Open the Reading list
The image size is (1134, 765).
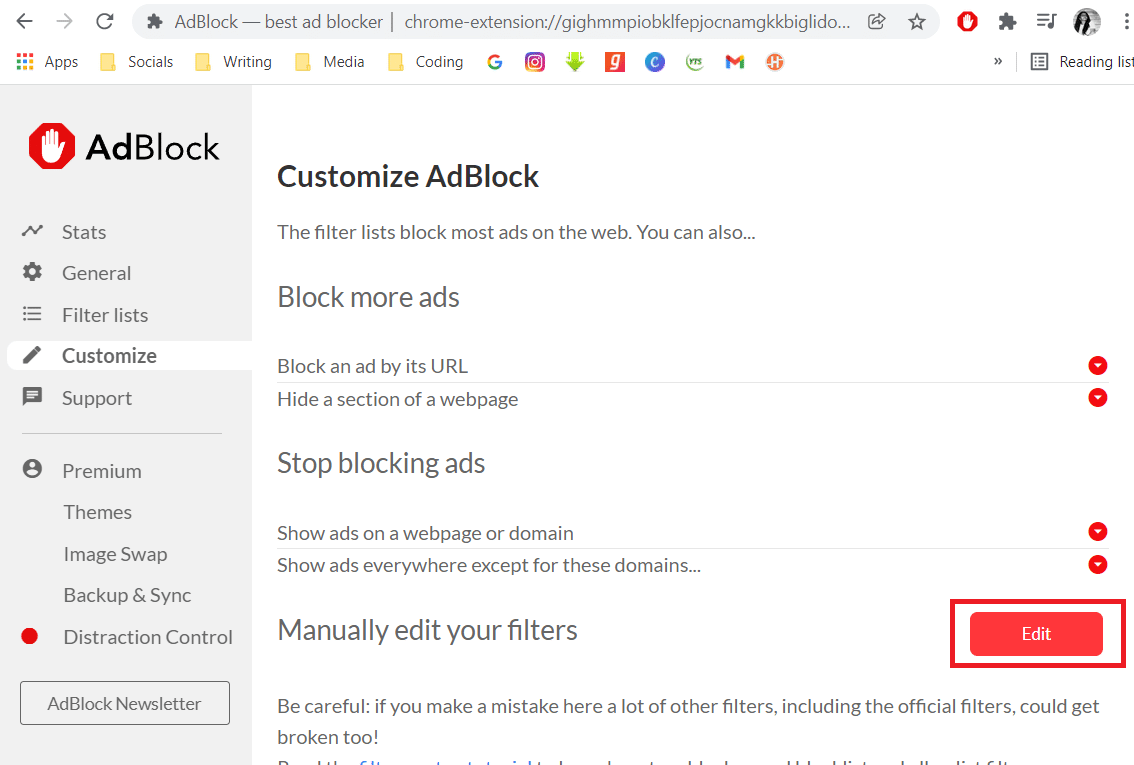tap(1082, 62)
